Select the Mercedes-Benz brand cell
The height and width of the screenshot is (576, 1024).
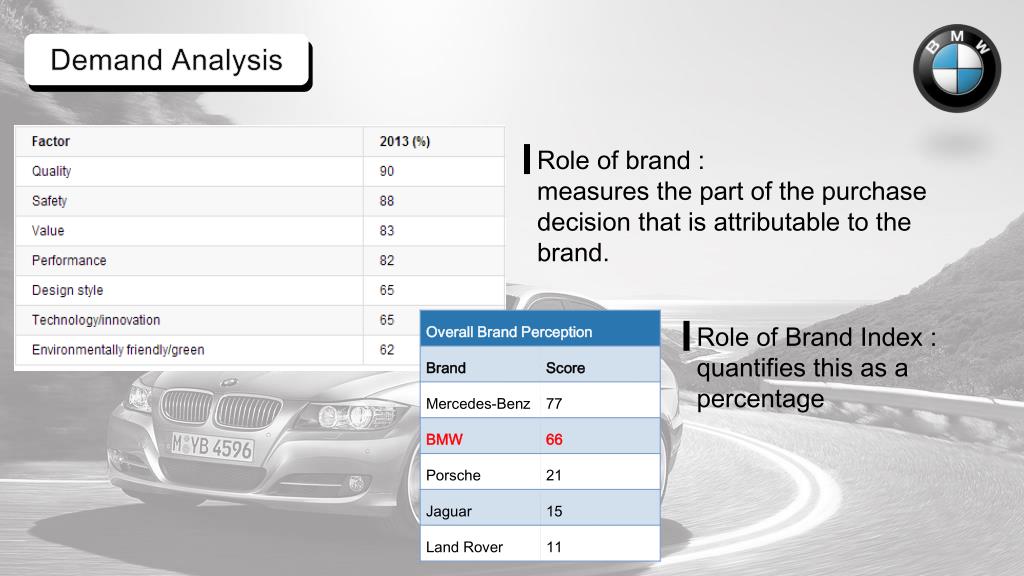481,400
